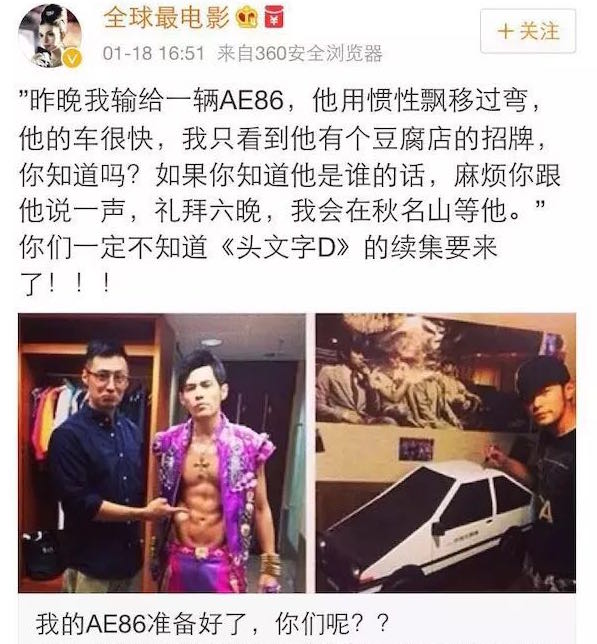Click the first line mentioning AE86
Image resolution: width=597 pixels, height=644 pixels.
coord(280,100)
